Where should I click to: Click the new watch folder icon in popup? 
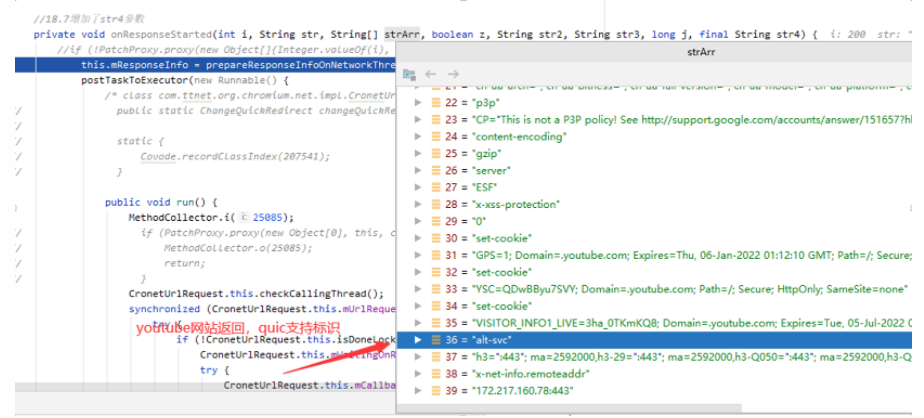(x=409, y=74)
